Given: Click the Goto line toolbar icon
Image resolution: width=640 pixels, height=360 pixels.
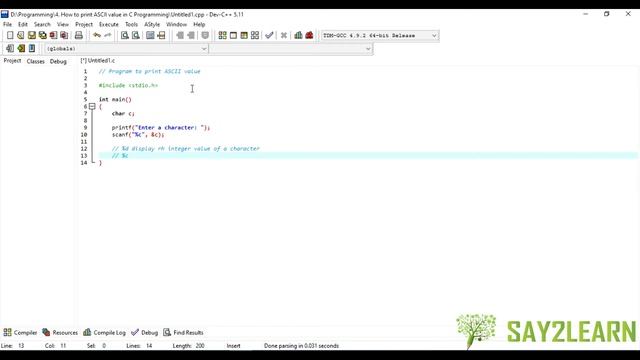Looking at the screenshot, I should coord(161,36).
